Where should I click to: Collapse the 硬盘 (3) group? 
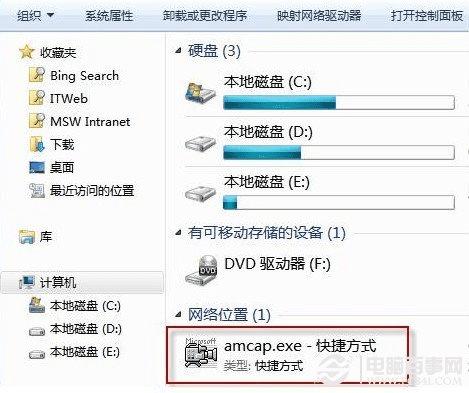(x=179, y=50)
